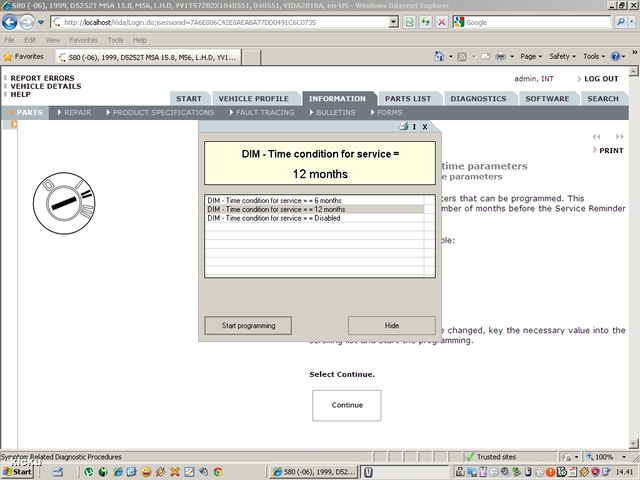Expand the zoom level 100% dropdown
Image resolution: width=640 pixels, height=480 pixels.
[608, 457]
